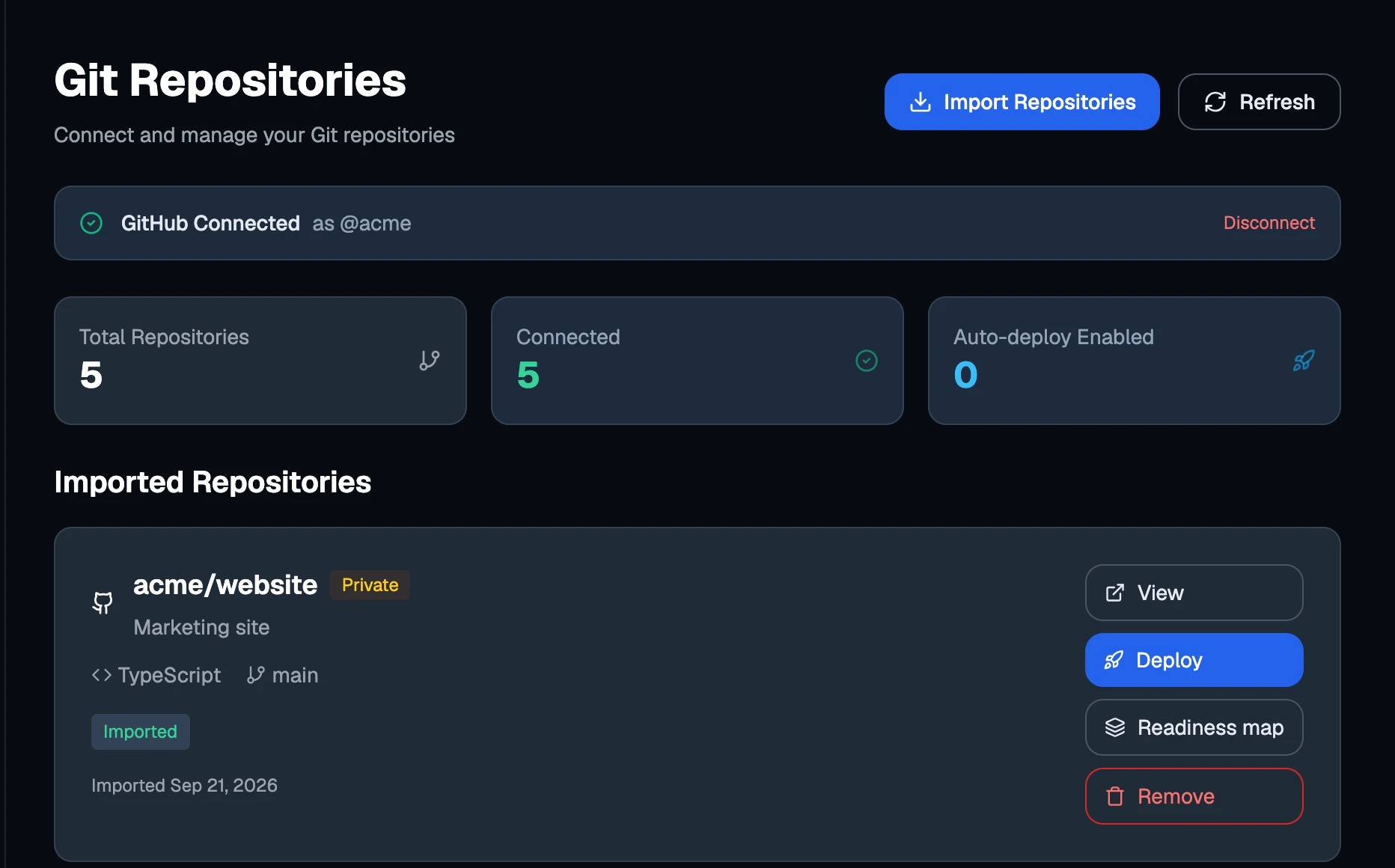Deploy the acme/website repository

tap(1194, 660)
